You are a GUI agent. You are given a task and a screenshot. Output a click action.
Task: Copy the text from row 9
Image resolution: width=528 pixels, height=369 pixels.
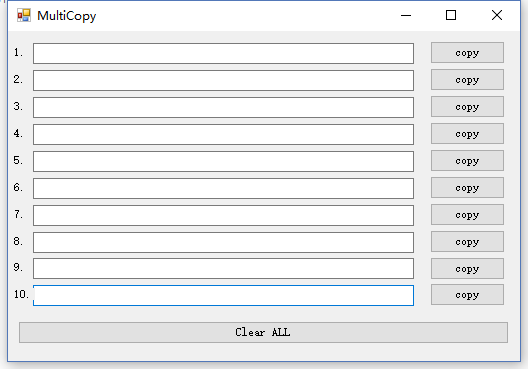(x=467, y=269)
